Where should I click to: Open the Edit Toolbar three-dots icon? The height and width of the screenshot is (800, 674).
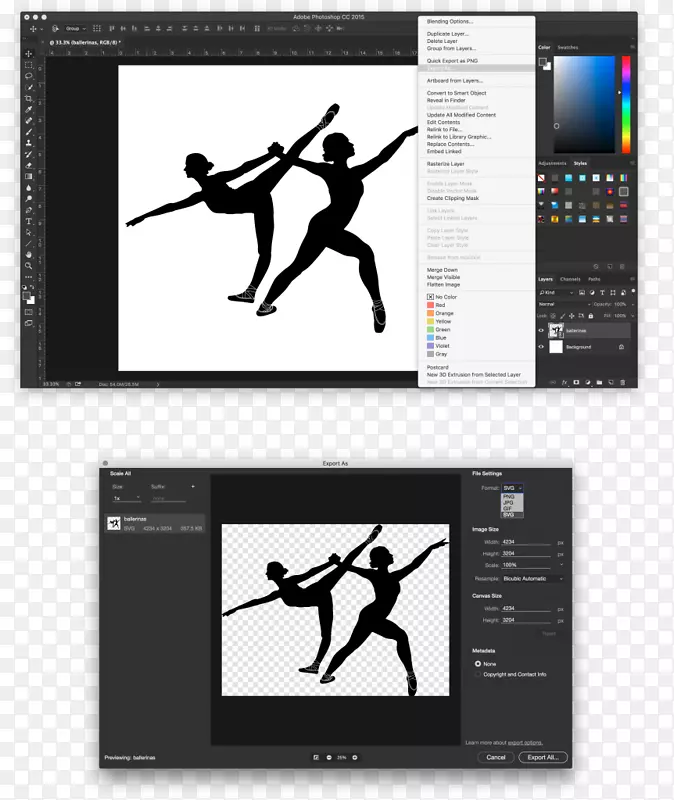(x=29, y=277)
